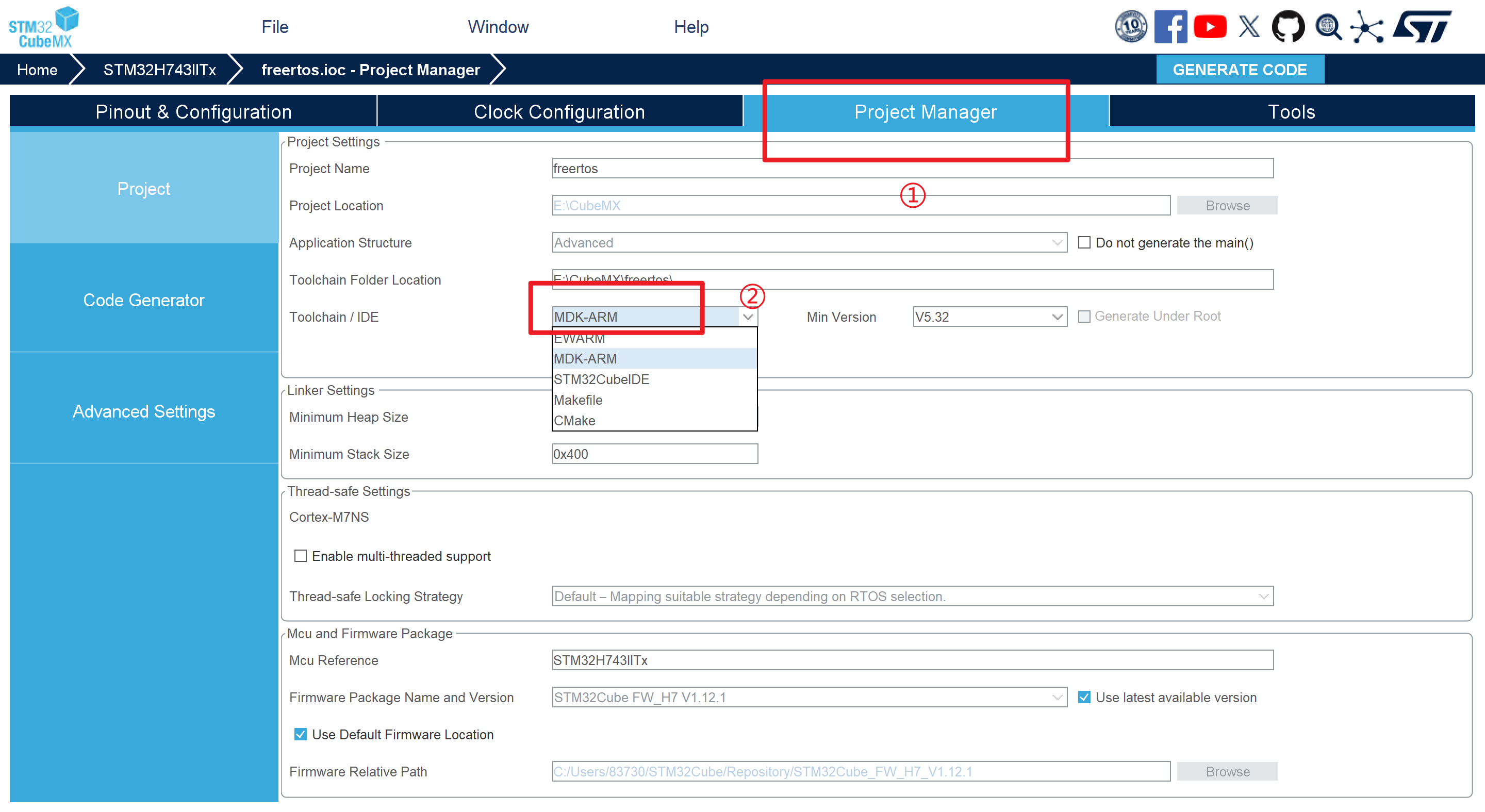
Task: Choose Makefile from toolchain list
Action: (x=654, y=400)
